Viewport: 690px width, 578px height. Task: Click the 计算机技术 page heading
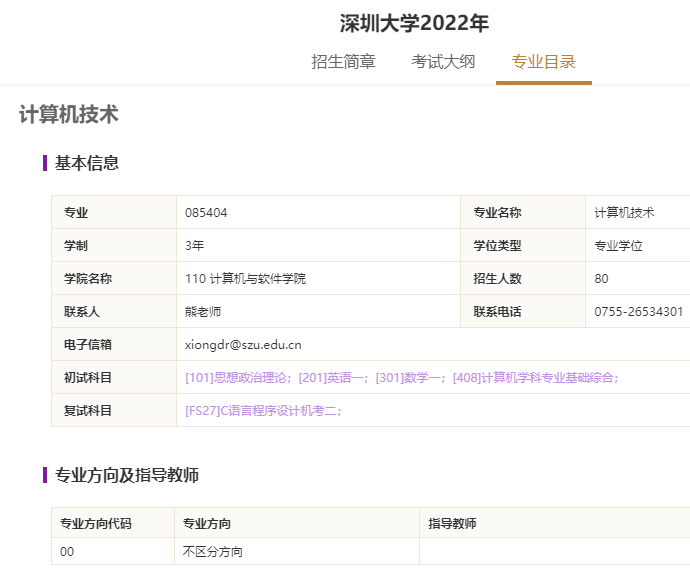69,114
